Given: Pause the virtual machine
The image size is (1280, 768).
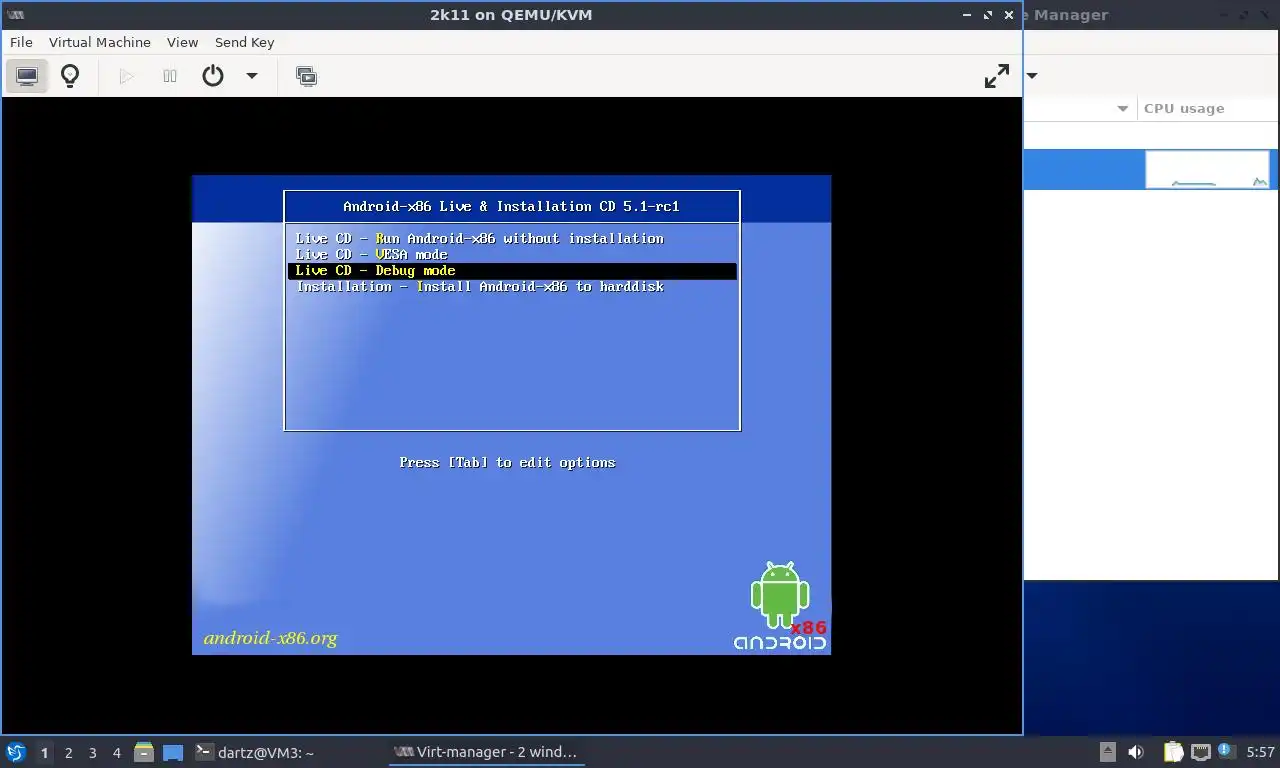Looking at the screenshot, I should coord(170,76).
